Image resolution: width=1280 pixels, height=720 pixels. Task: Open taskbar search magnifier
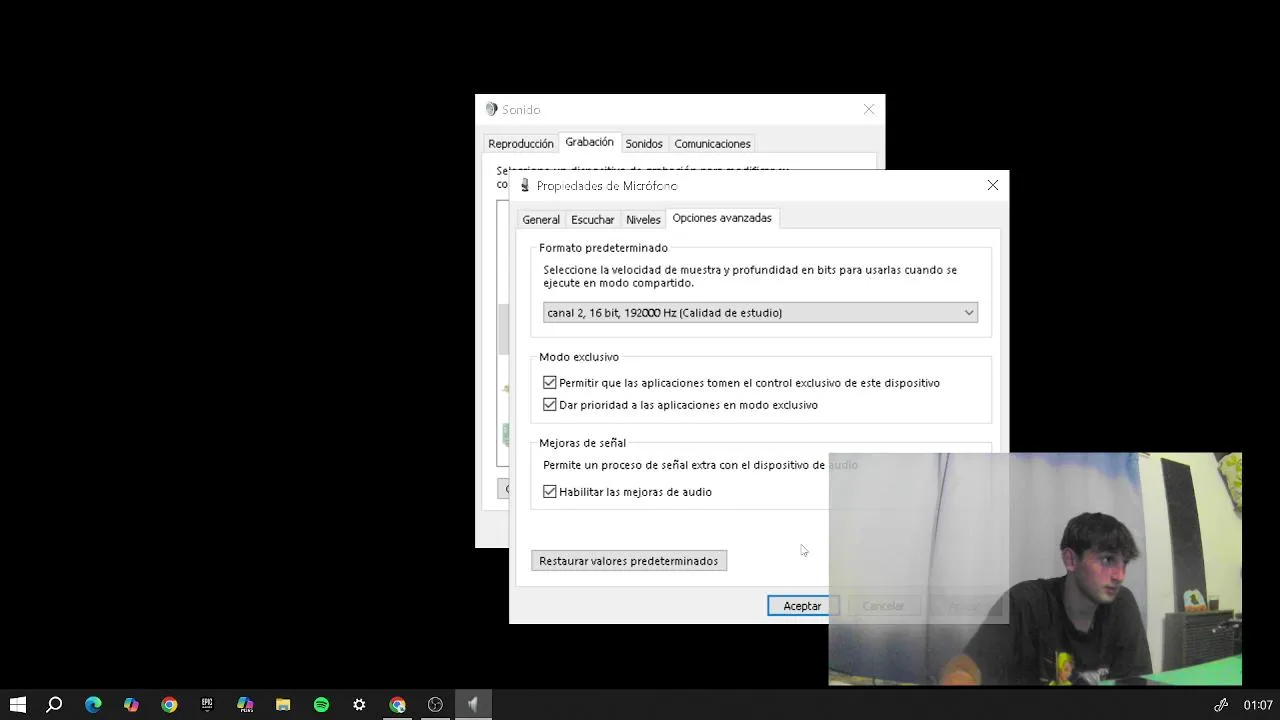[x=55, y=705]
